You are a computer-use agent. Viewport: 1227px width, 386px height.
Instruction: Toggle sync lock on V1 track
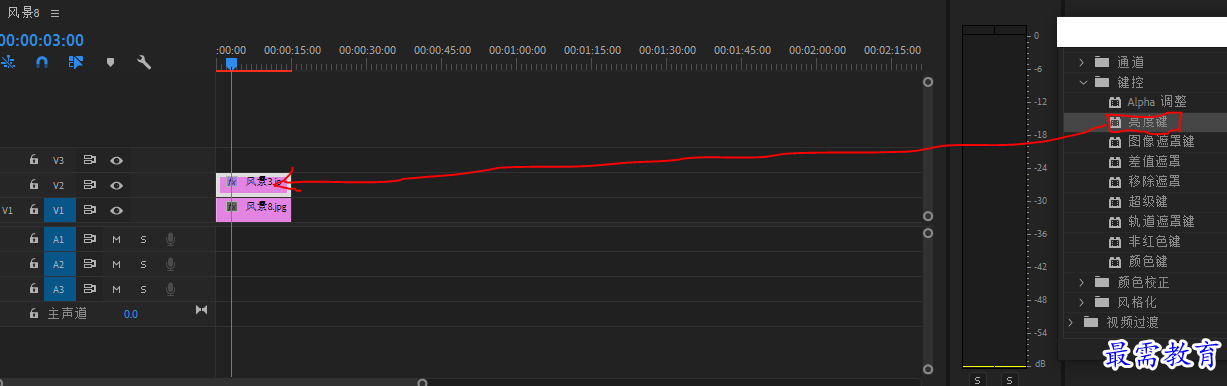(89, 210)
